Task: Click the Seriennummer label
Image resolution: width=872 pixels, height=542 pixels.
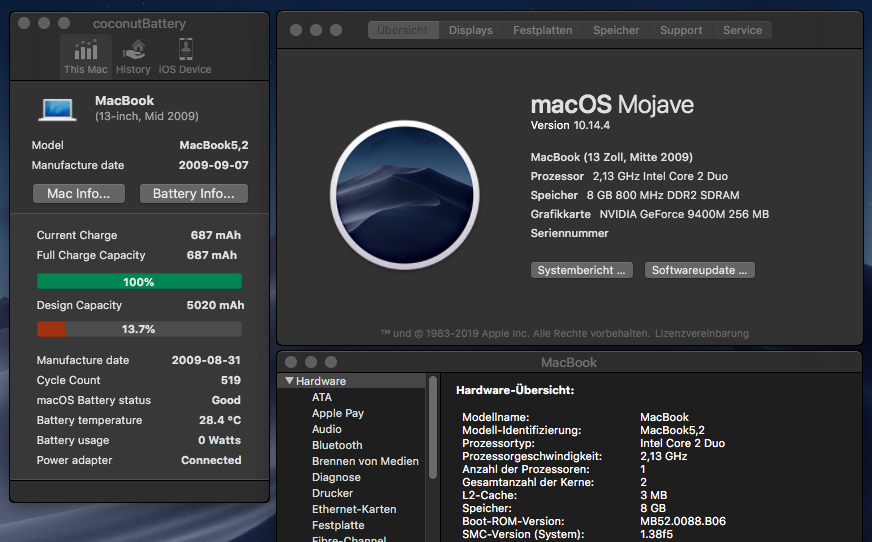Action: pyautogui.click(x=569, y=233)
